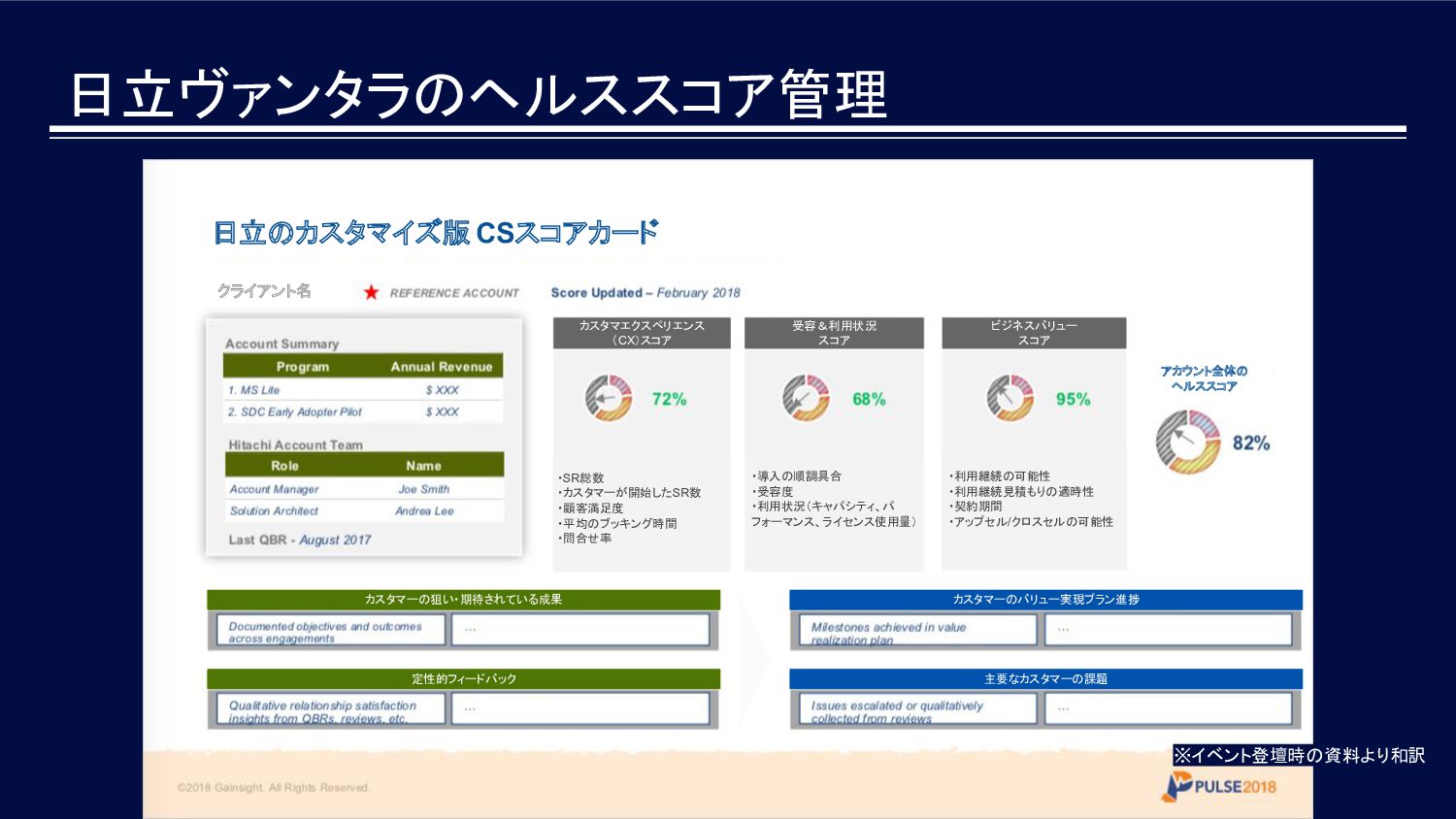The image size is (1456, 819).
Task: Click the Account Summary heading
Action: pos(281,344)
